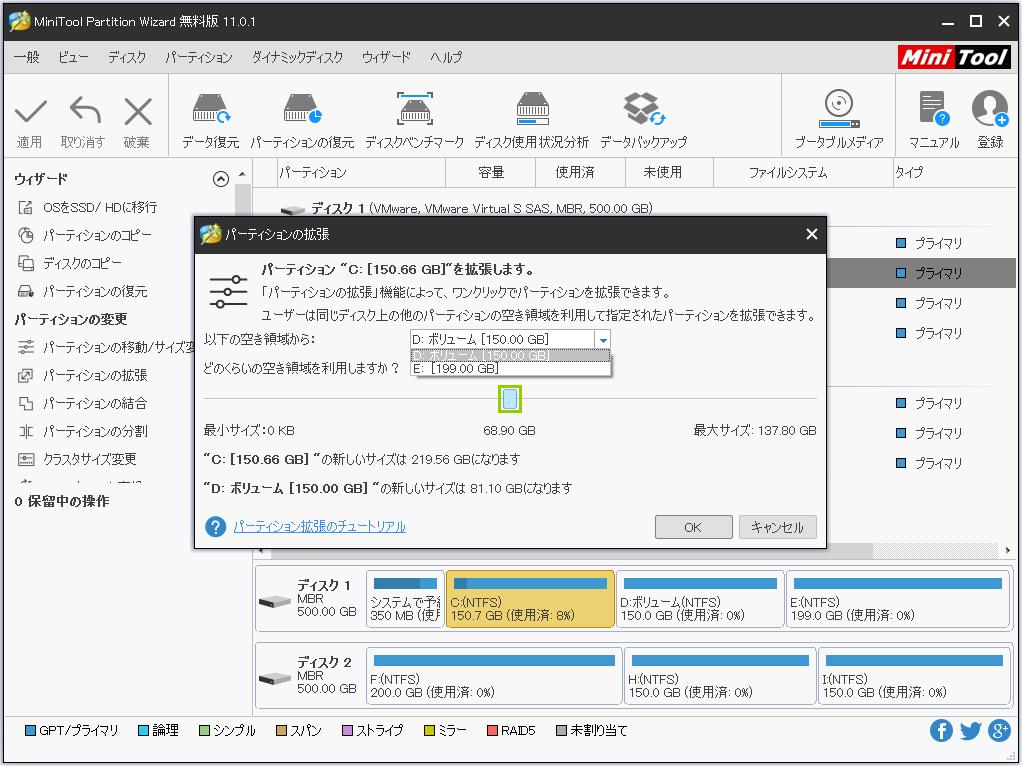Image resolution: width=1022 pixels, height=766 pixels.
Task: Open ディスク使用状況分析 space analyzer
Action: [533, 115]
